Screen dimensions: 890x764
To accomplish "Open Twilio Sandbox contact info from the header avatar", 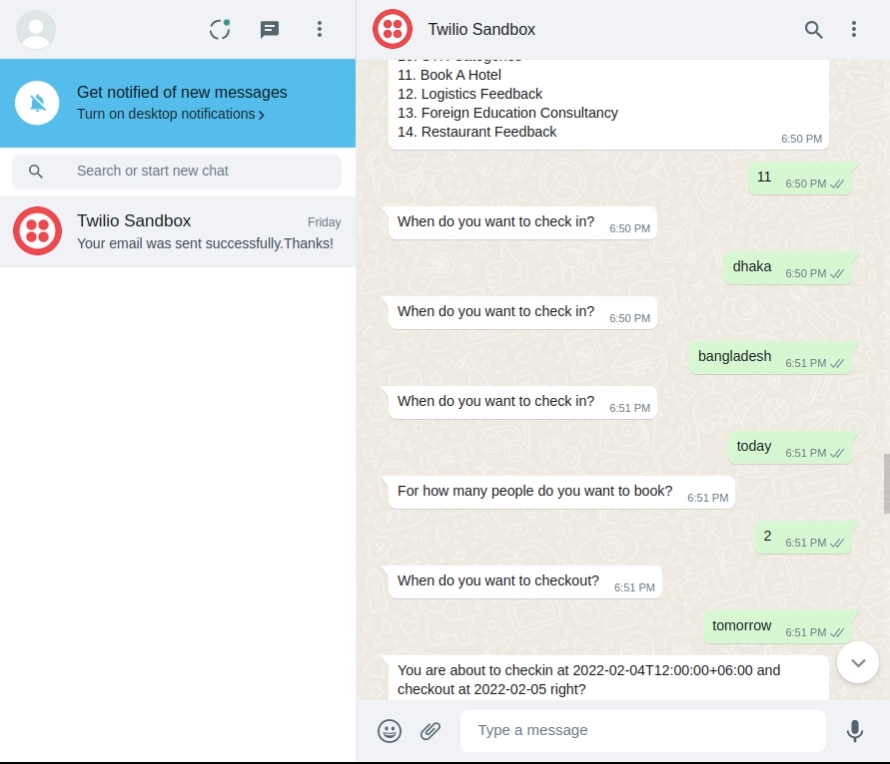I will click(x=392, y=30).
